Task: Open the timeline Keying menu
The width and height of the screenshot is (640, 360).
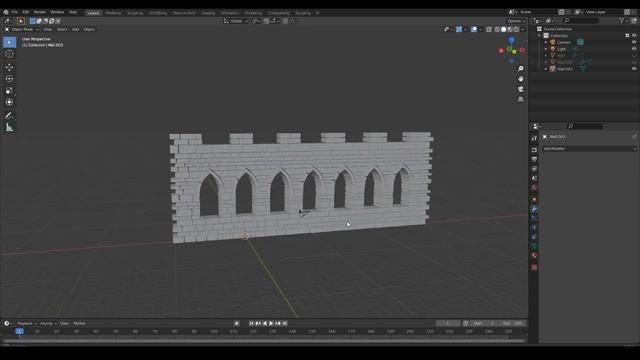Action: pyautogui.click(x=48, y=323)
